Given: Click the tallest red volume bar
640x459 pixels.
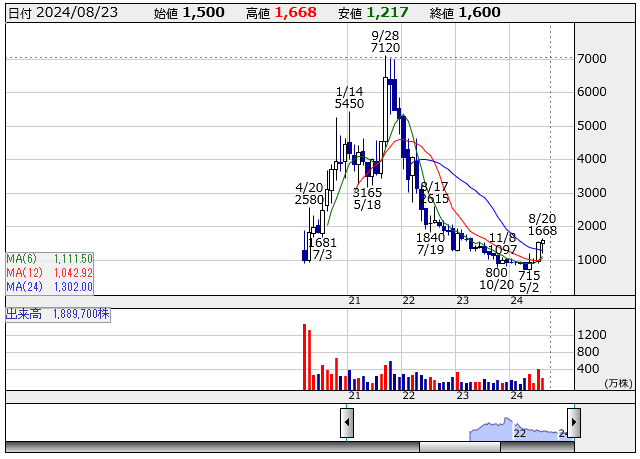Looking at the screenshot, I should [x=304, y=356].
